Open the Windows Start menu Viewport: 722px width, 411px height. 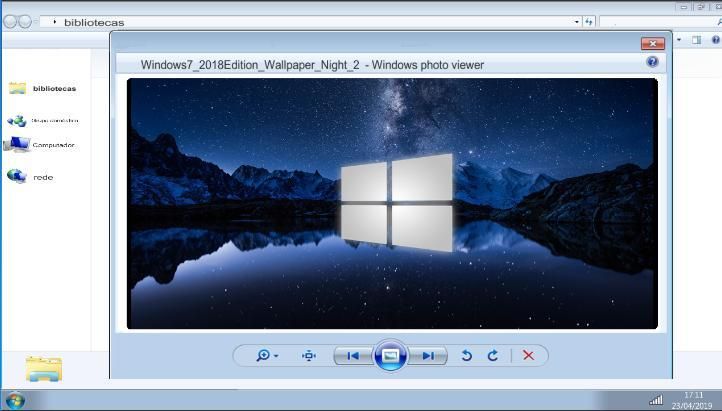click(14, 400)
